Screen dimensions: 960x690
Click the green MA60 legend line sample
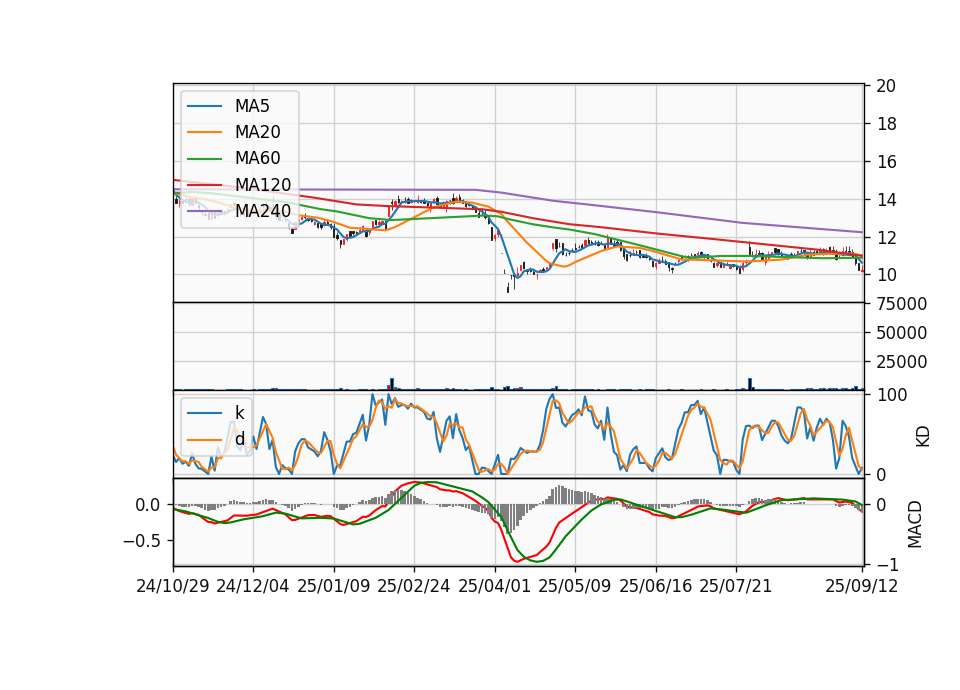click(x=204, y=159)
